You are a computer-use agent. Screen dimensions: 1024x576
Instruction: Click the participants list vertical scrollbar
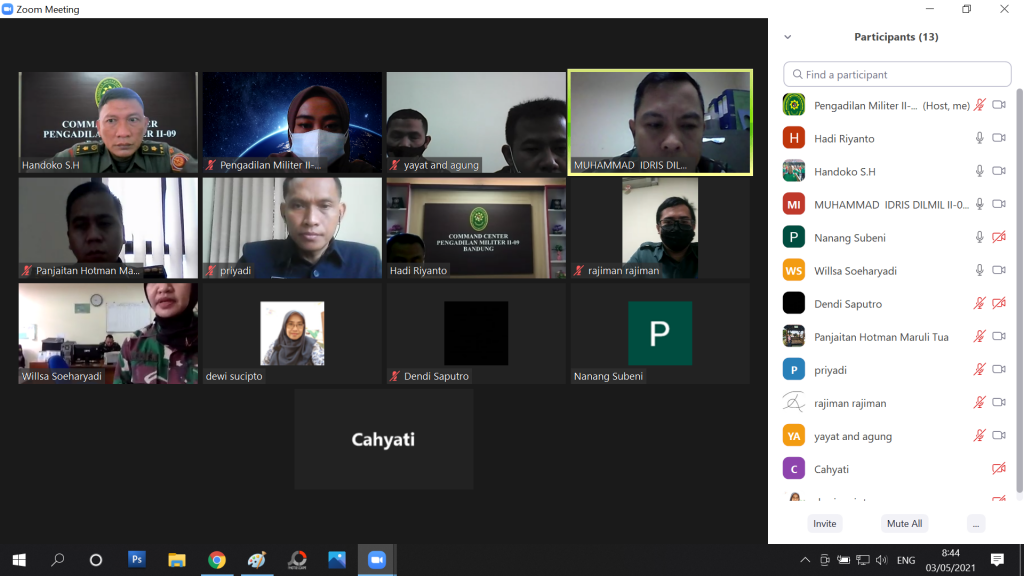(x=1019, y=290)
